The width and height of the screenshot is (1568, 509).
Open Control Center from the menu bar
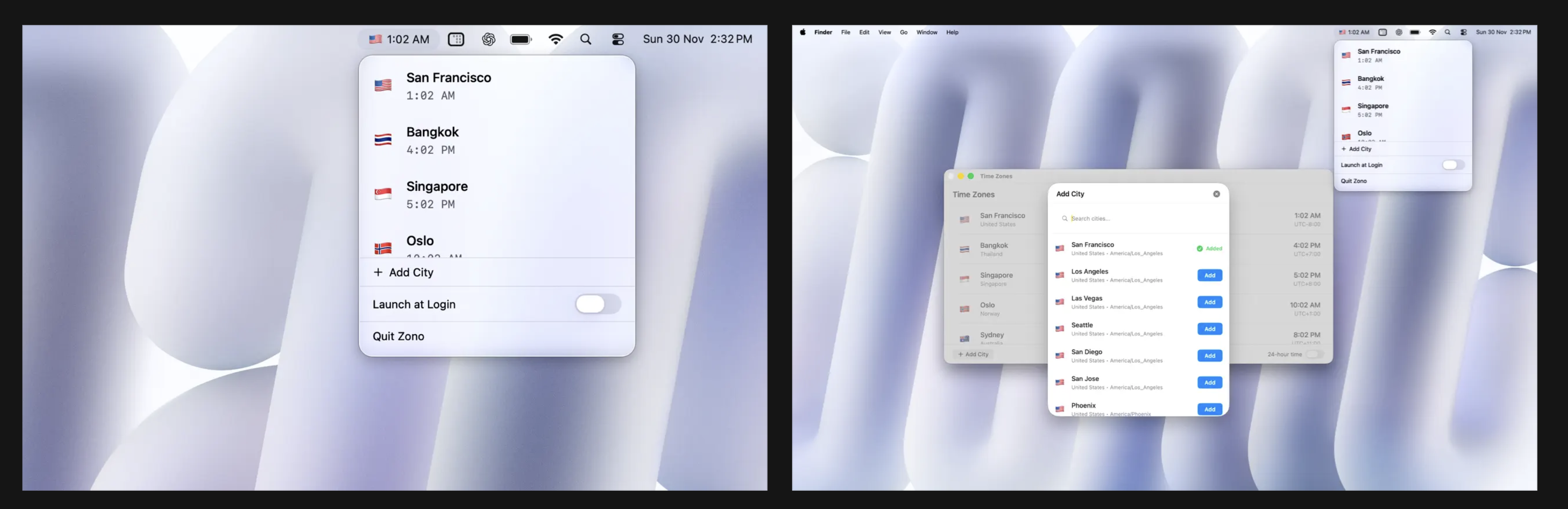[618, 39]
